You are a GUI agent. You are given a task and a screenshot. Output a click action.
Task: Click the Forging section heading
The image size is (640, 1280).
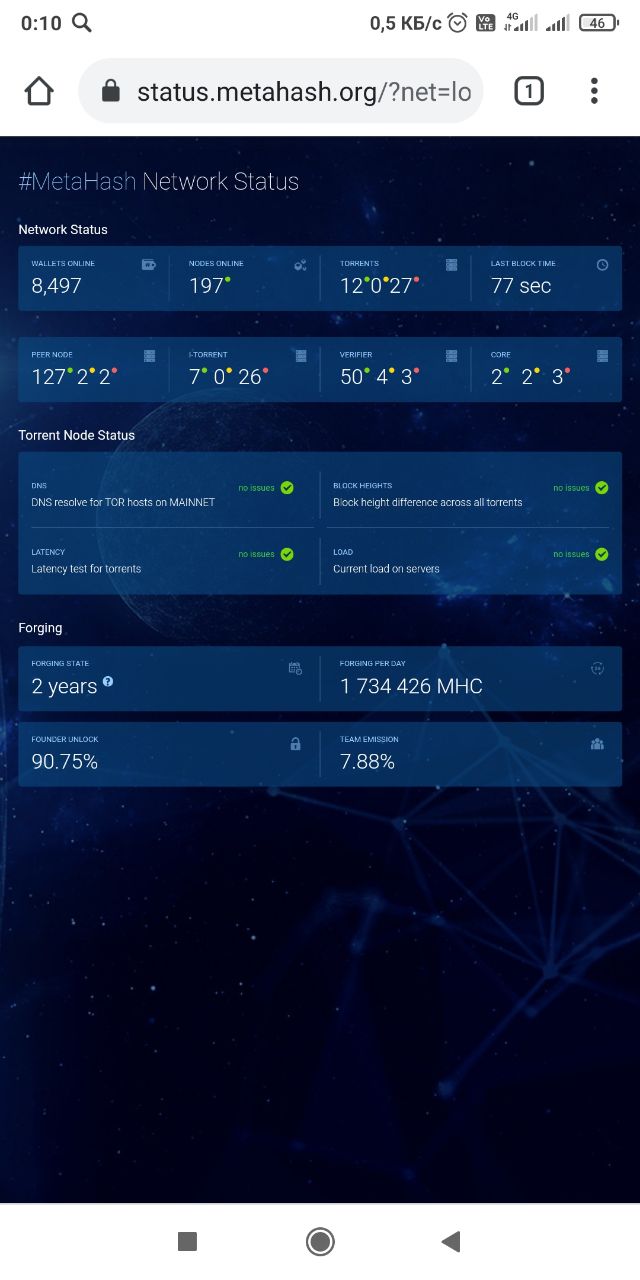click(40, 628)
